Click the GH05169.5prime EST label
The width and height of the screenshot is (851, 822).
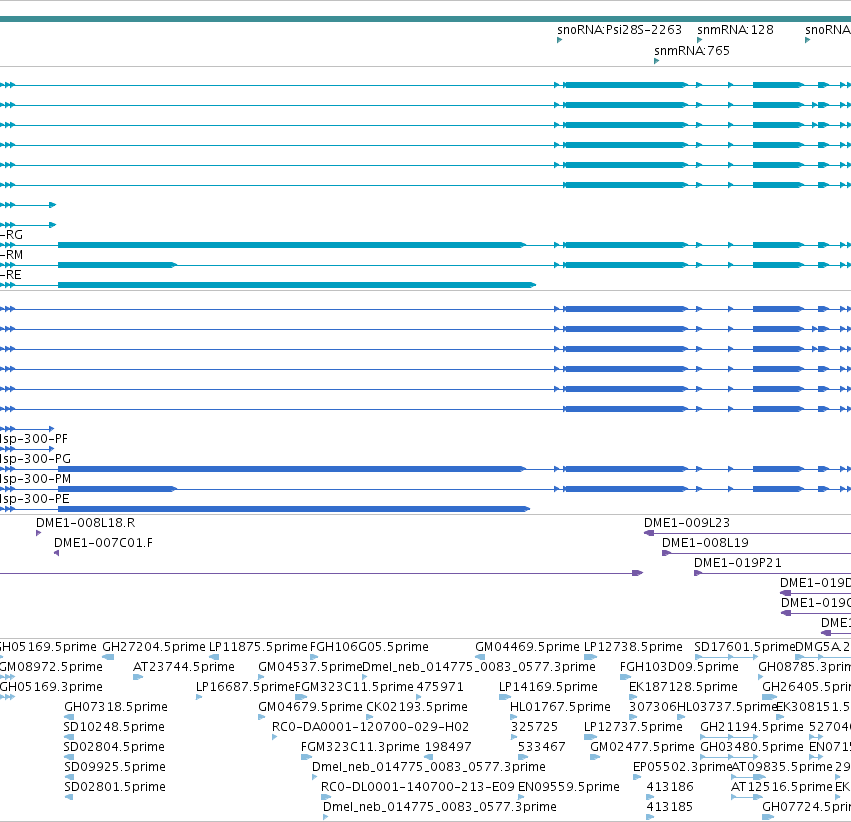click(x=48, y=647)
